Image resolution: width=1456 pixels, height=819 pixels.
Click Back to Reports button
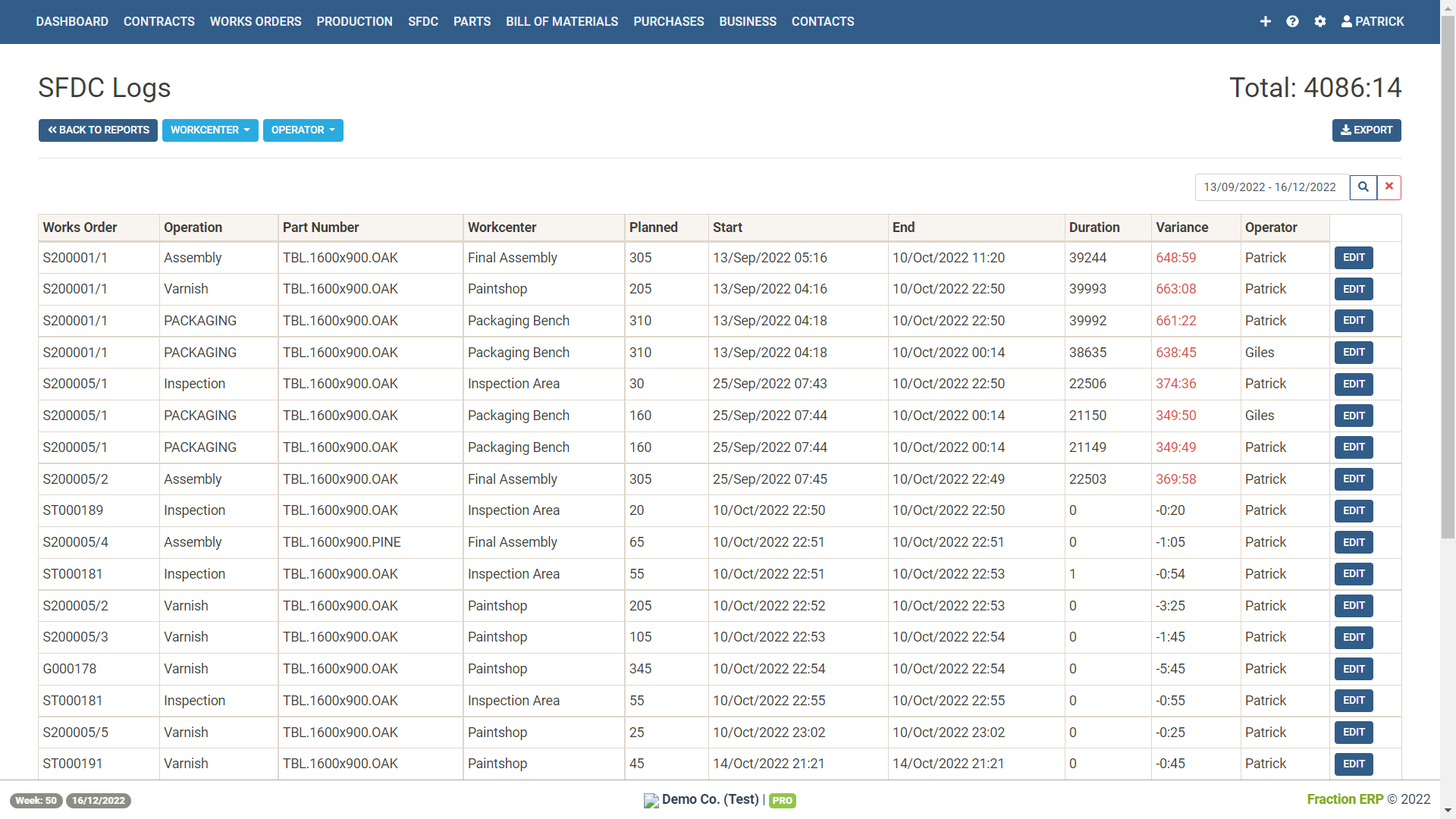pos(98,130)
